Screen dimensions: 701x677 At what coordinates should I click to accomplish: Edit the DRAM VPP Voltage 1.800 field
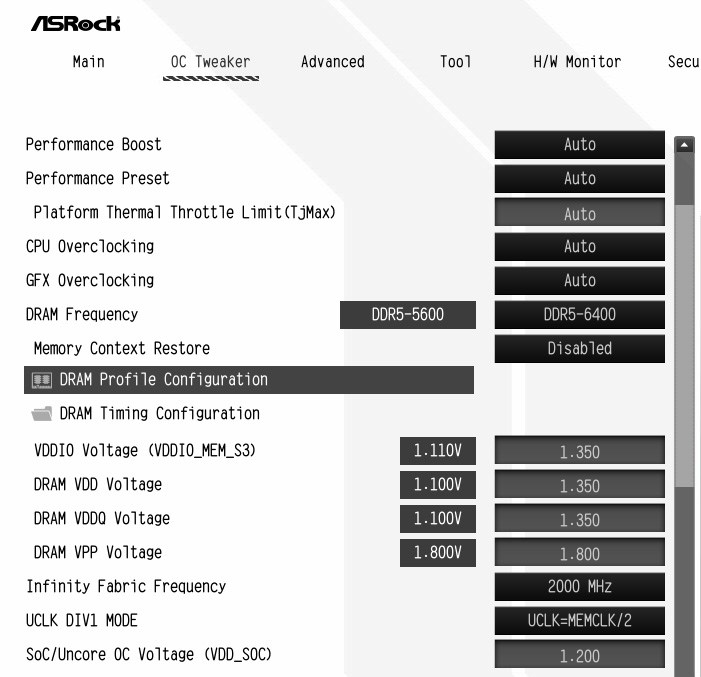pos(579,553)
